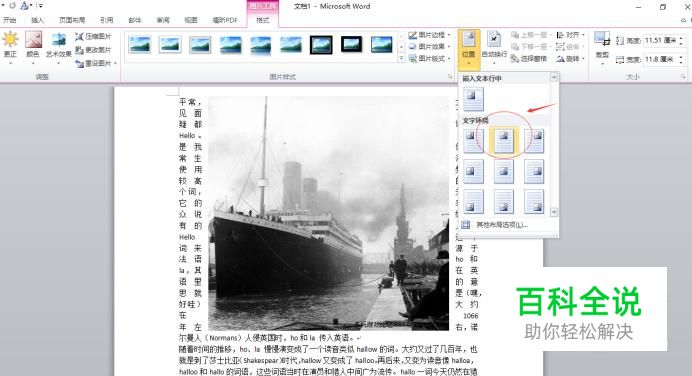The image size is (692, 376).
Task: Click the ship photograph in document
Action: pyautogui.click(x=328, y=213)
